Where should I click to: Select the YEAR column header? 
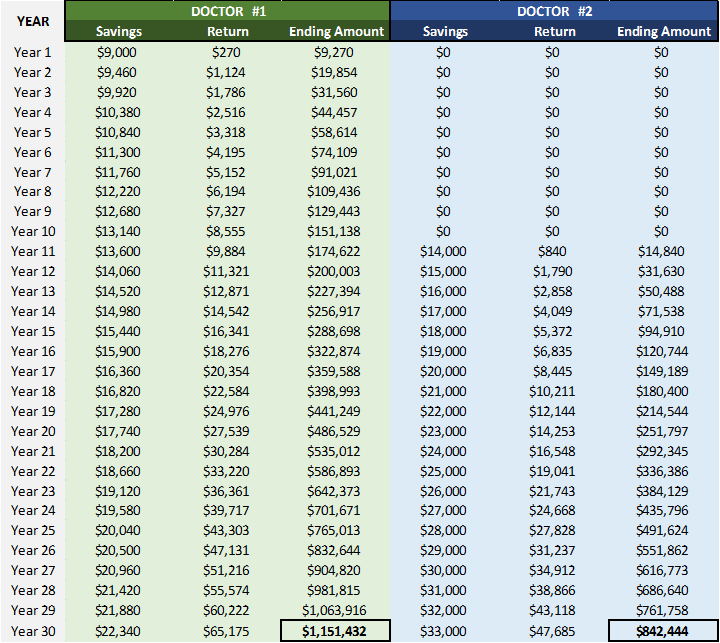point(33,21)
